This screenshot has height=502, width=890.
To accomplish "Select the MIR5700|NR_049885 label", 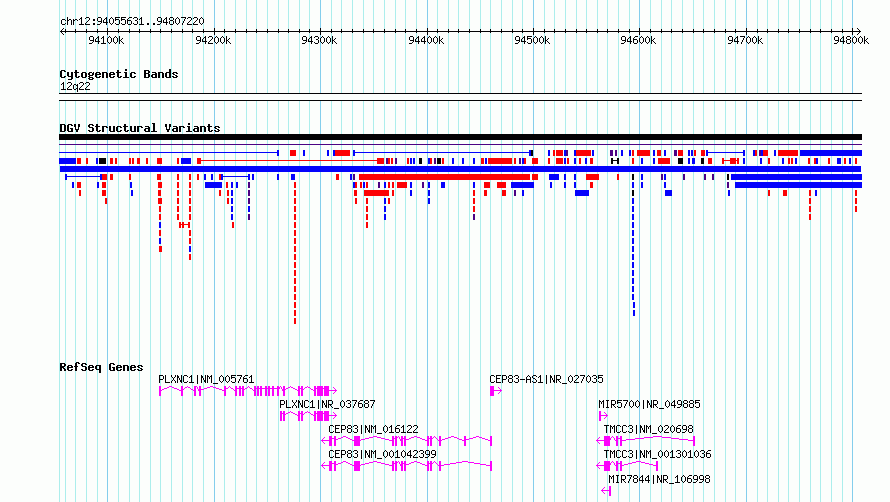I will pyautogui.click(x=649, y=404).
